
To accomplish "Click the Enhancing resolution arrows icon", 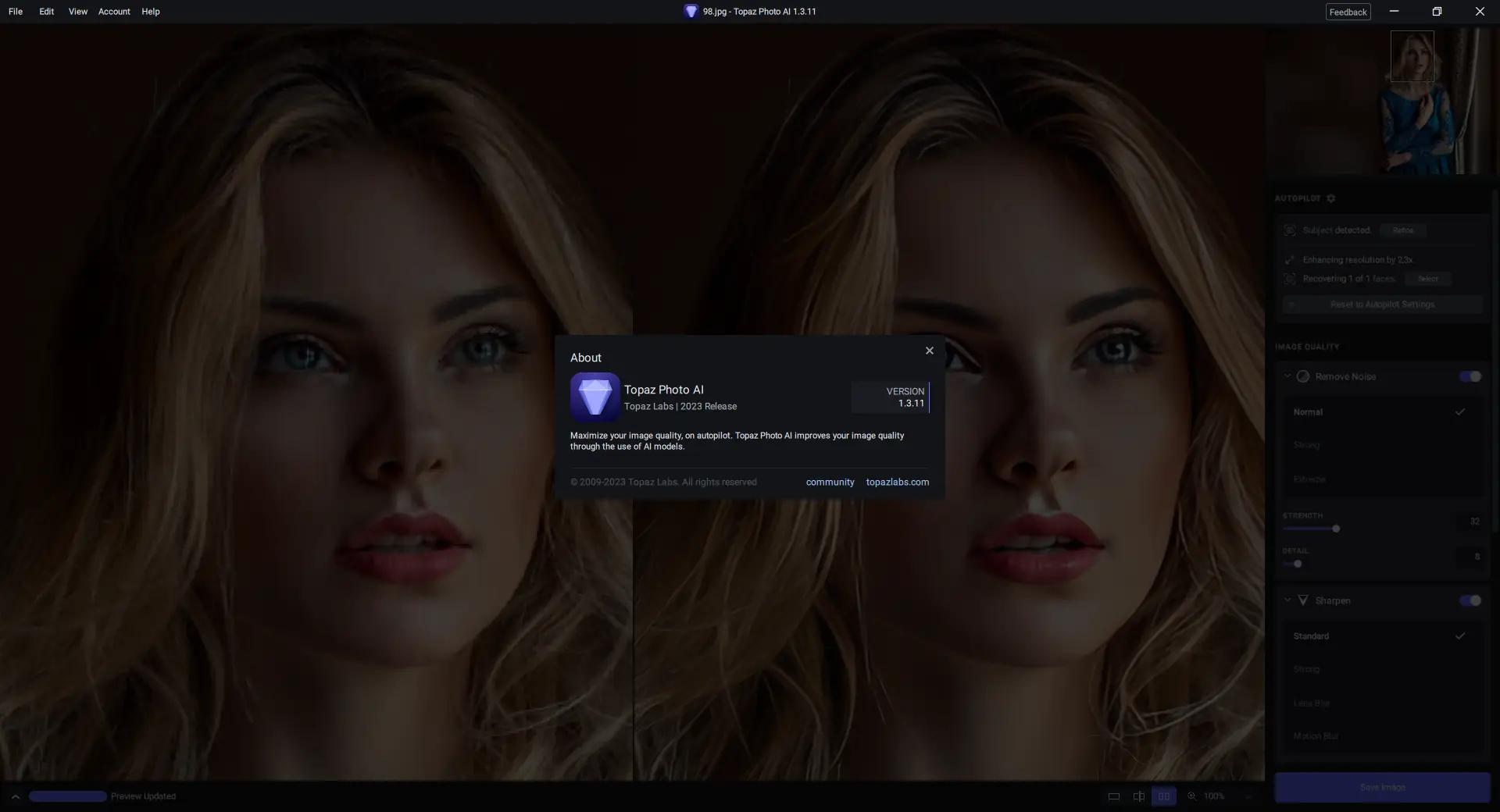I will coord(1290,259).
